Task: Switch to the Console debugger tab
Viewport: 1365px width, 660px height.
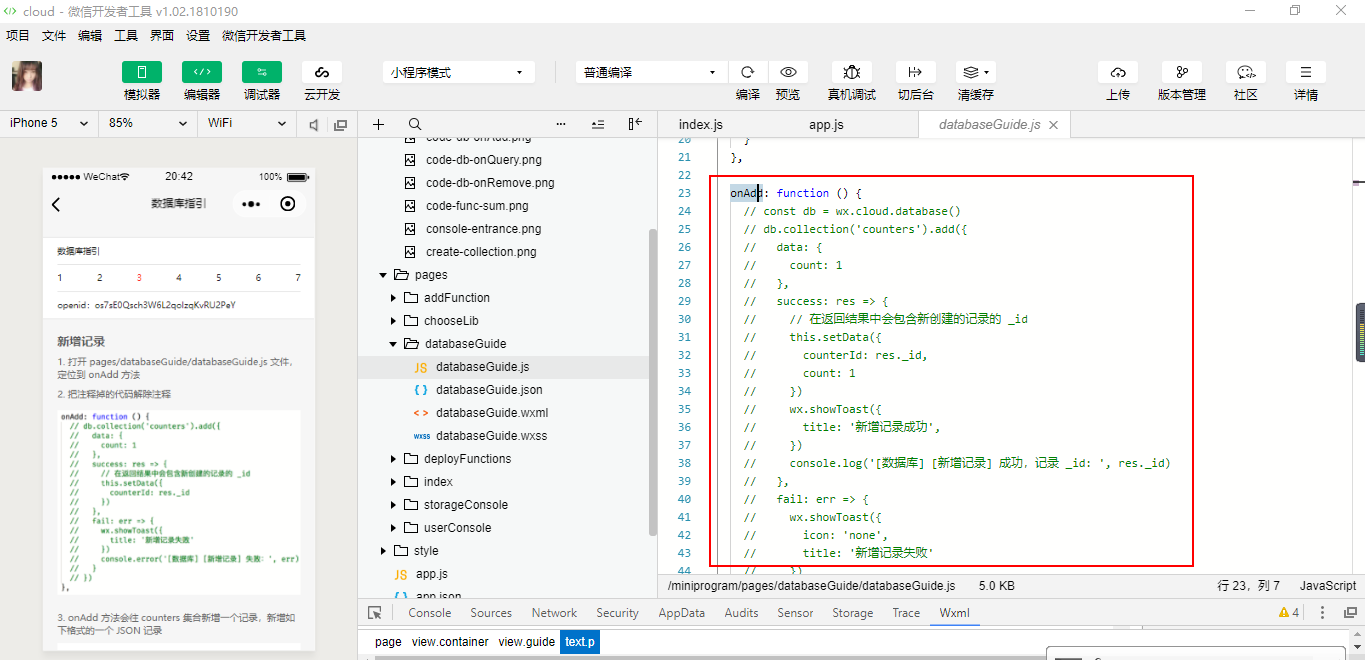Action: [430, 613]
